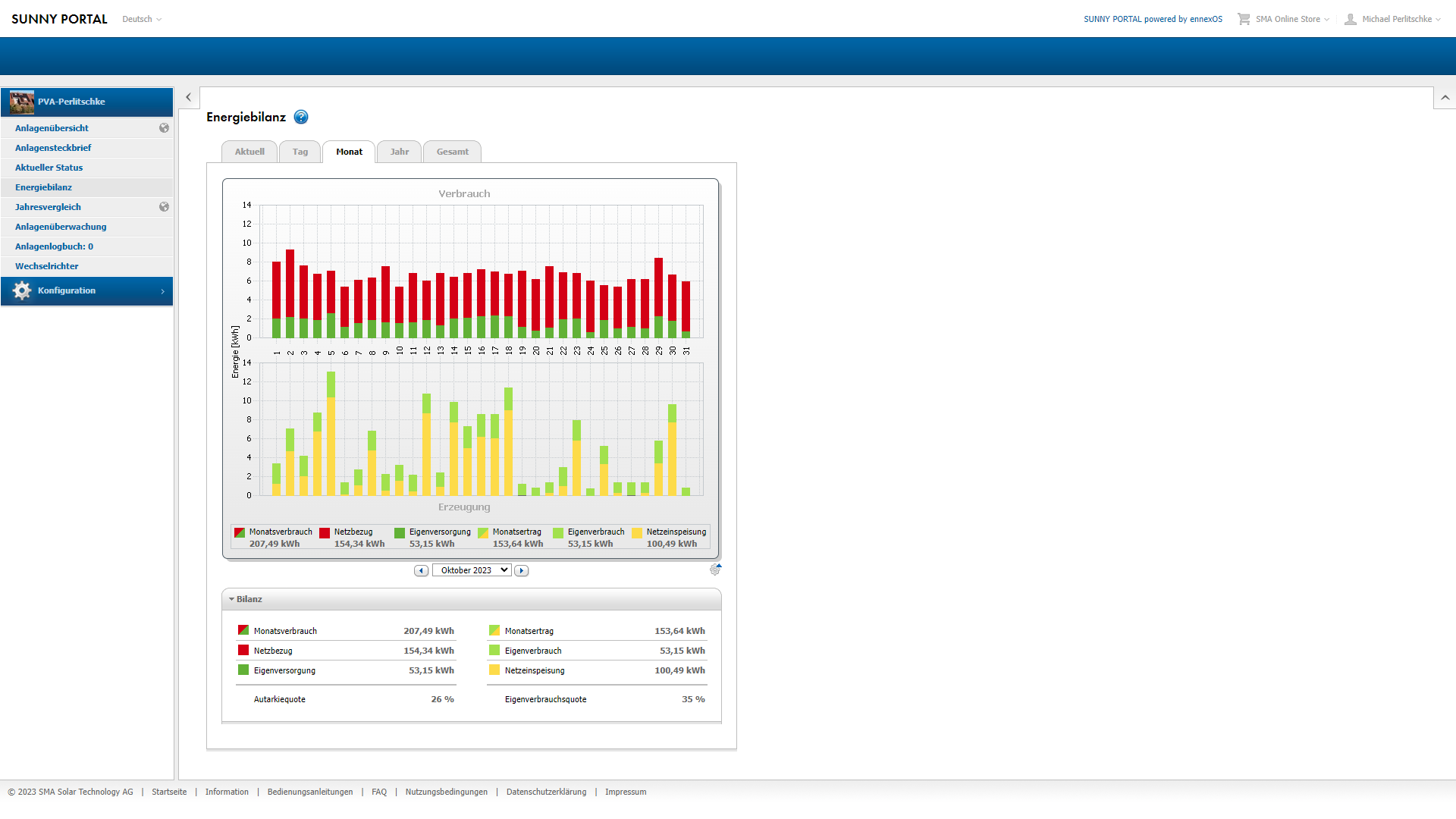This screenshot has height=819, width=1456.
Task: Click the PVA-Perlitschke plant thumbnail
Action: coord(22,102)
